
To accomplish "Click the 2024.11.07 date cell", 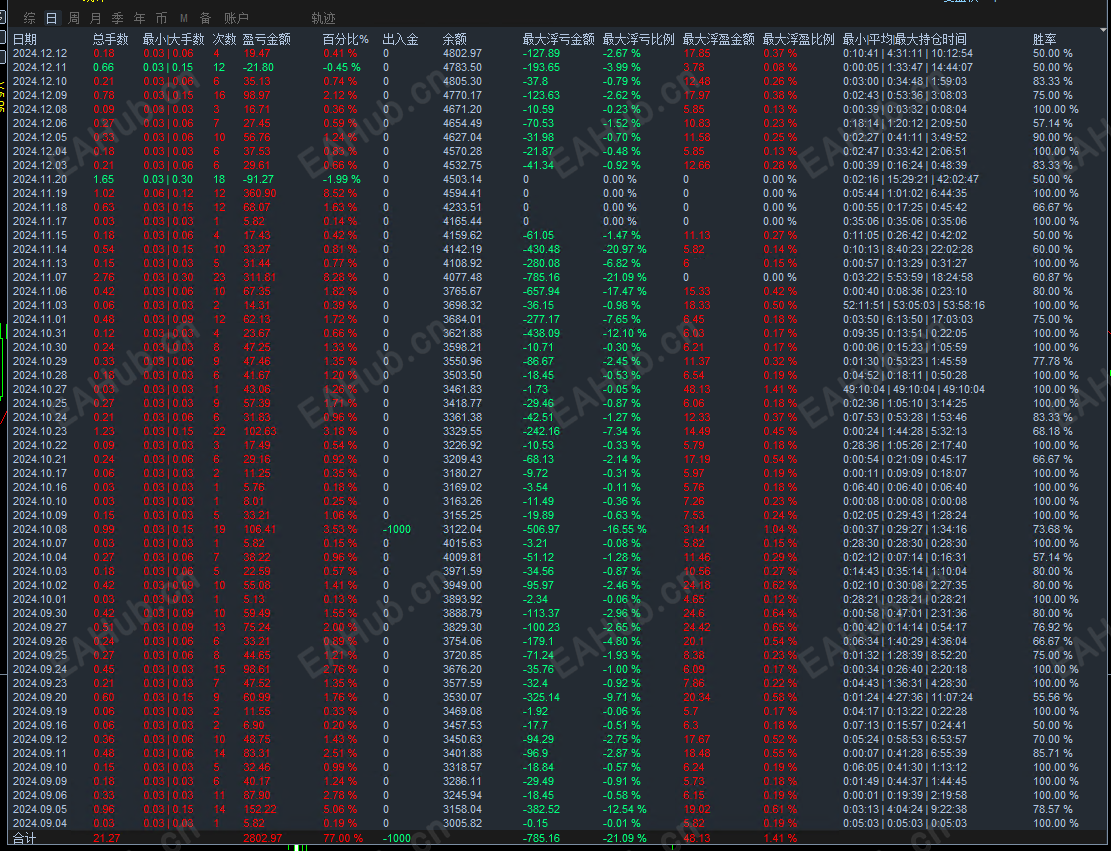I will point(40,277).
